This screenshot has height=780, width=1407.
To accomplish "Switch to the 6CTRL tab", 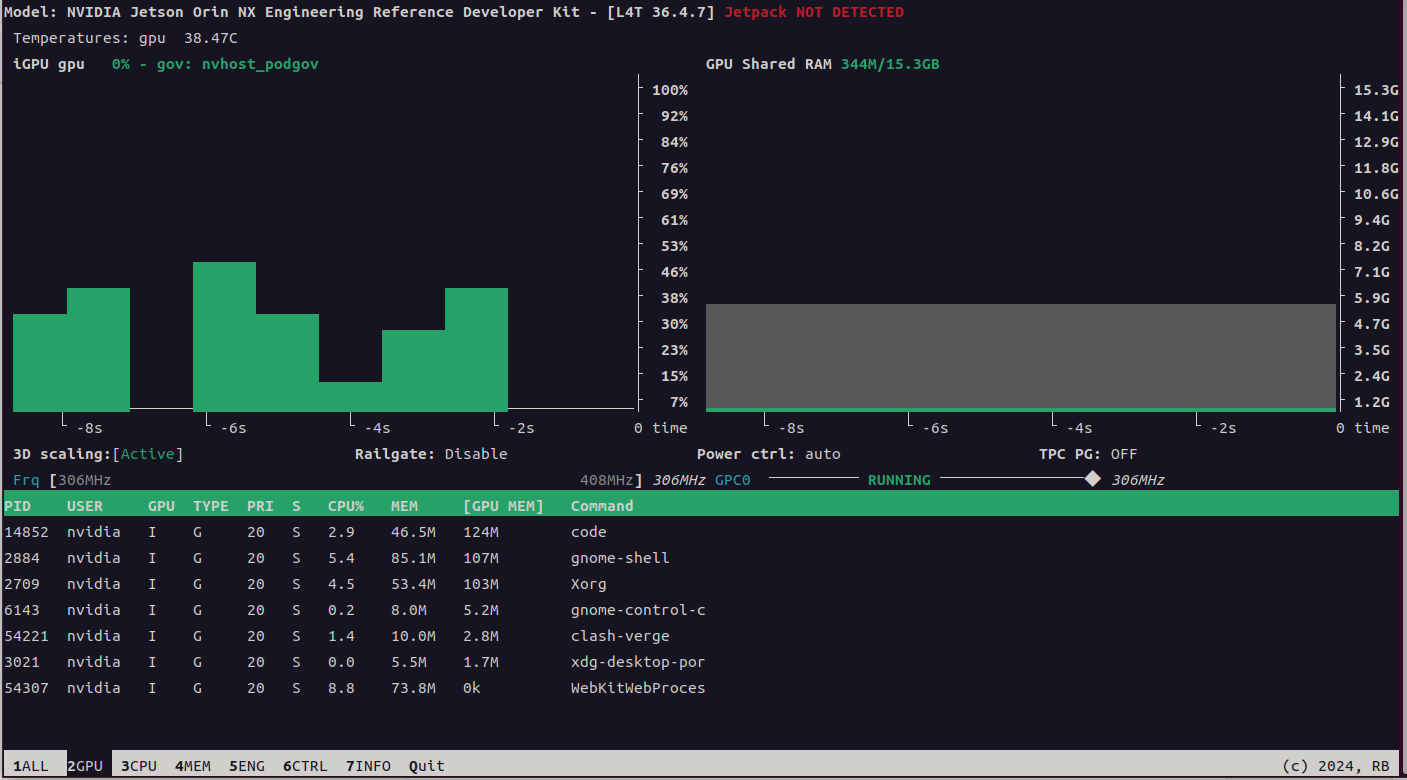I will click(305, 766).
